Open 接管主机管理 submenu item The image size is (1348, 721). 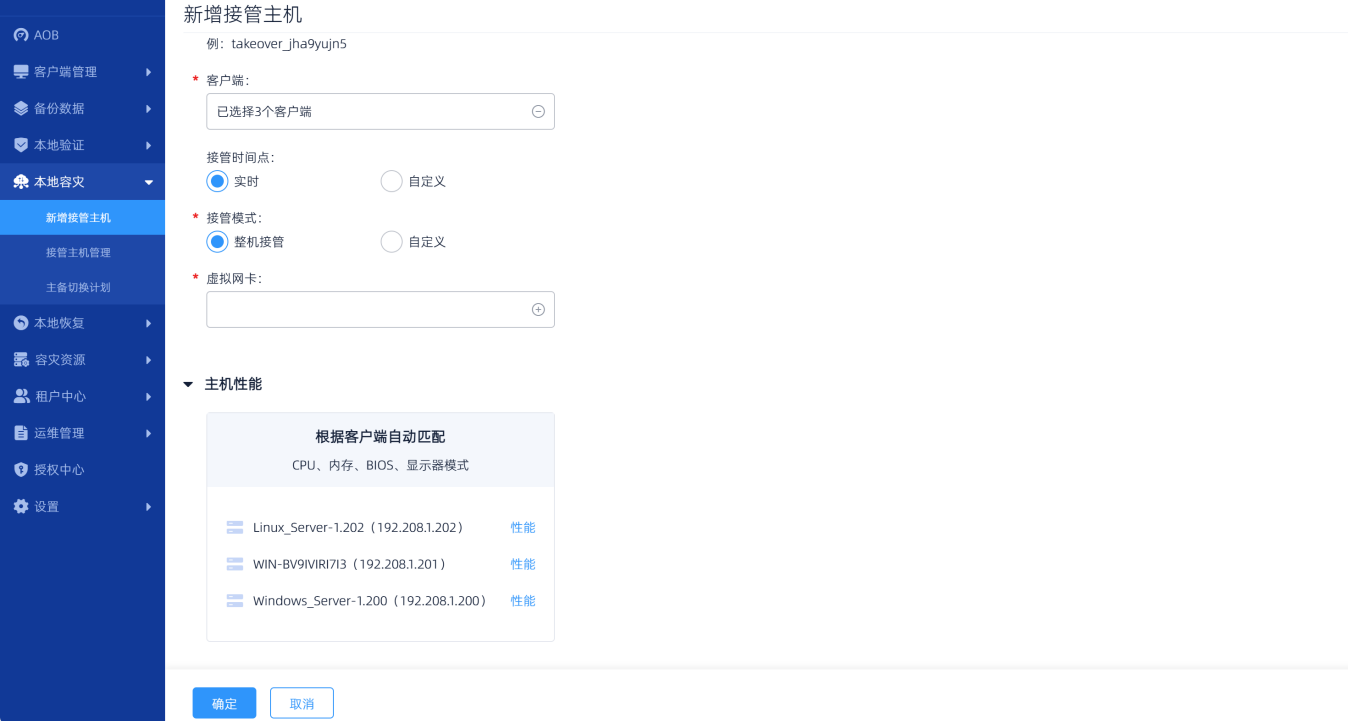(x=78, y=252)
